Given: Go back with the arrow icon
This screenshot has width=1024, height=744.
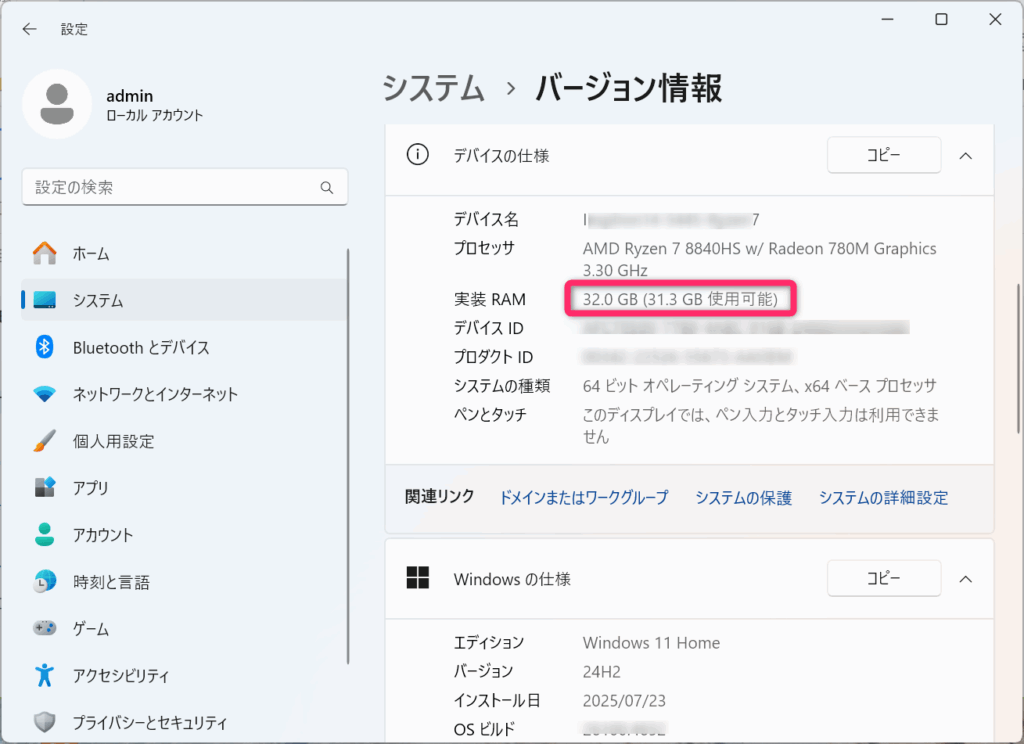Looking at the screenshot, I should (29, 29).
